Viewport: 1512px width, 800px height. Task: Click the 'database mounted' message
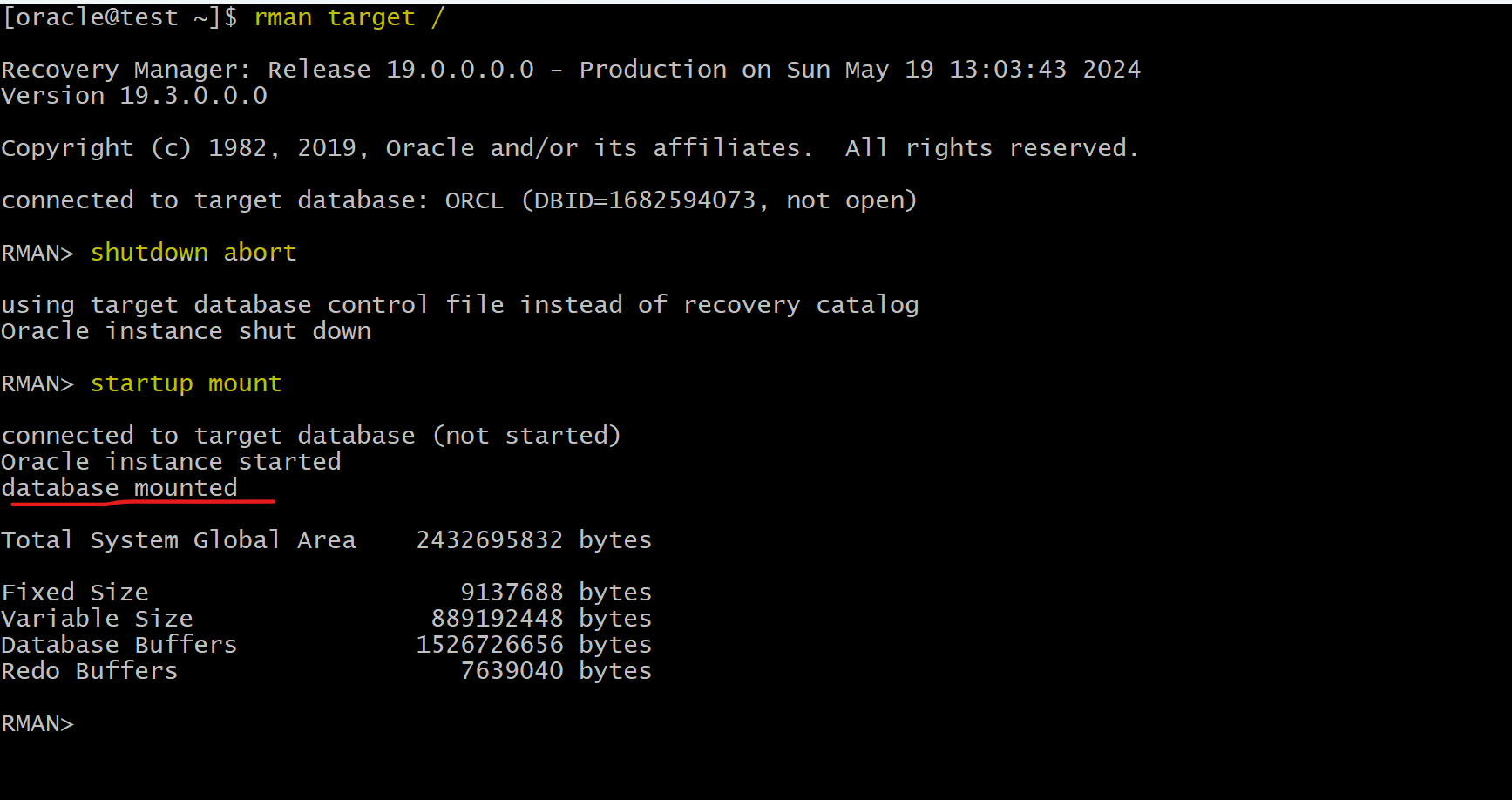[119, 488]
